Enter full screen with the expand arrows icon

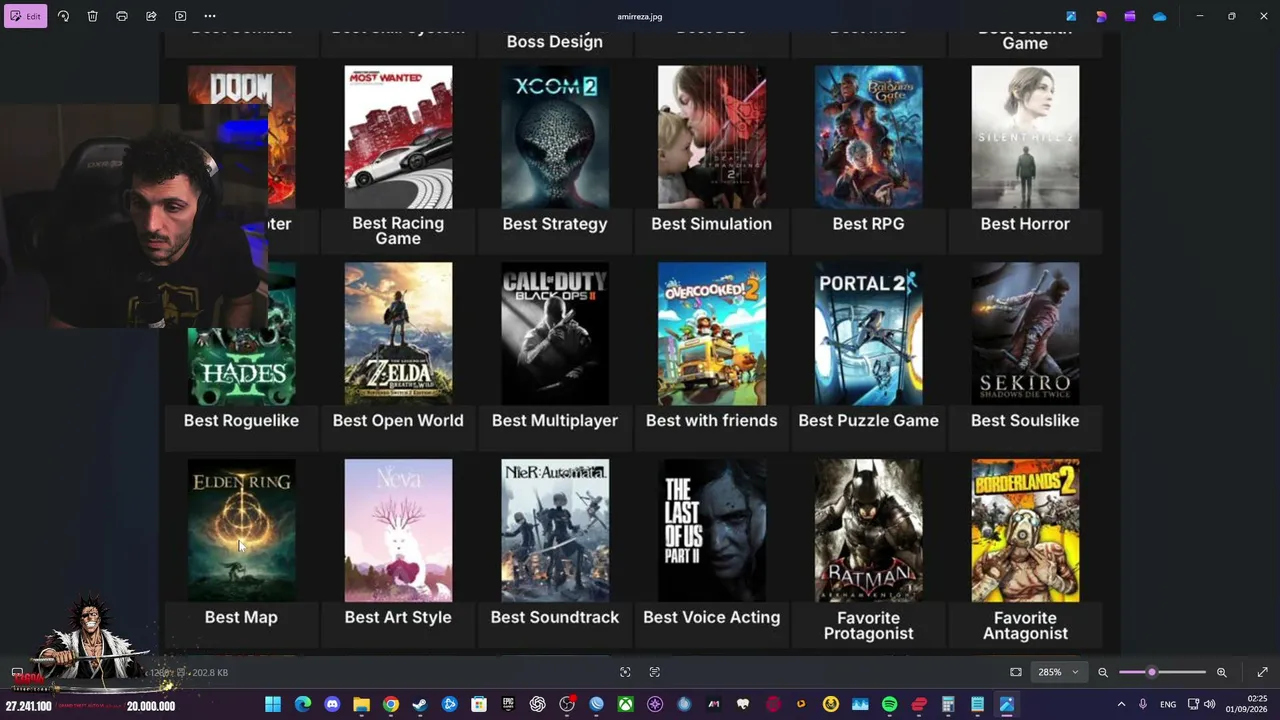coord(1262,672)
